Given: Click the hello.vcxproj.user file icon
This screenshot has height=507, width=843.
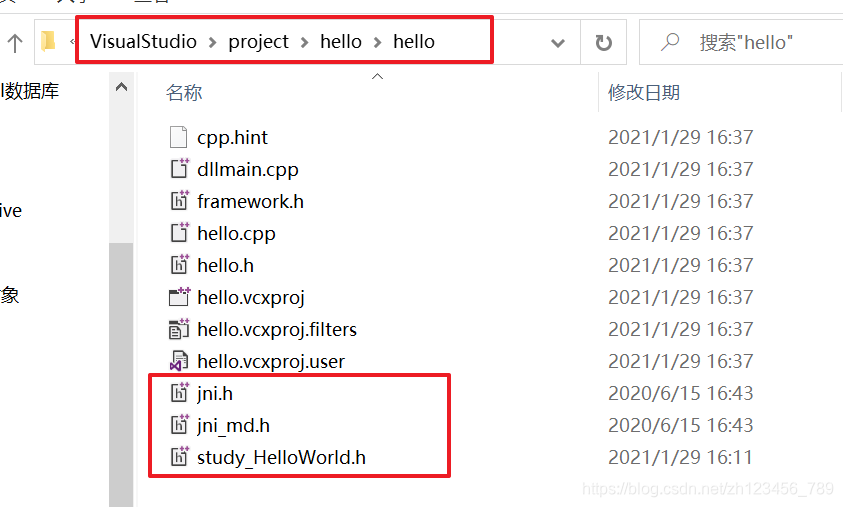Looking at the screenshot, I should click(179, 361).
